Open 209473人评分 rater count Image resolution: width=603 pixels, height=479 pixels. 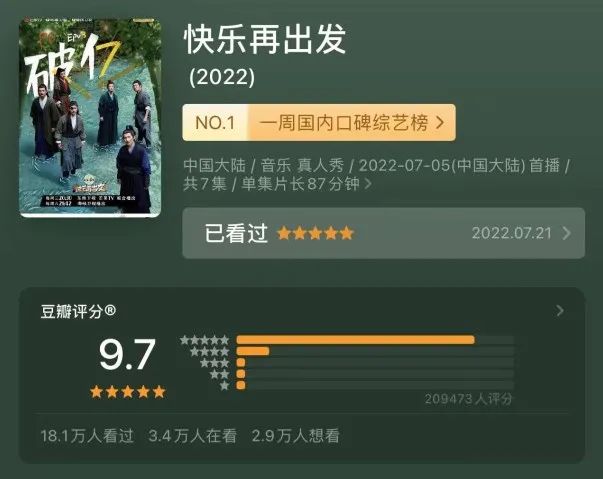pos(469,399)
